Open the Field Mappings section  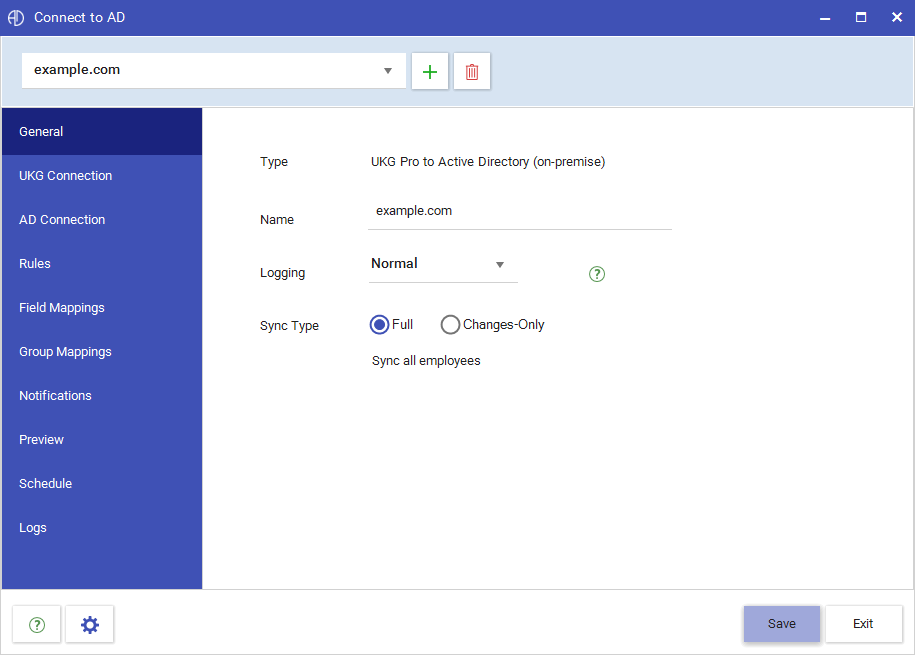tap(102, 308)
